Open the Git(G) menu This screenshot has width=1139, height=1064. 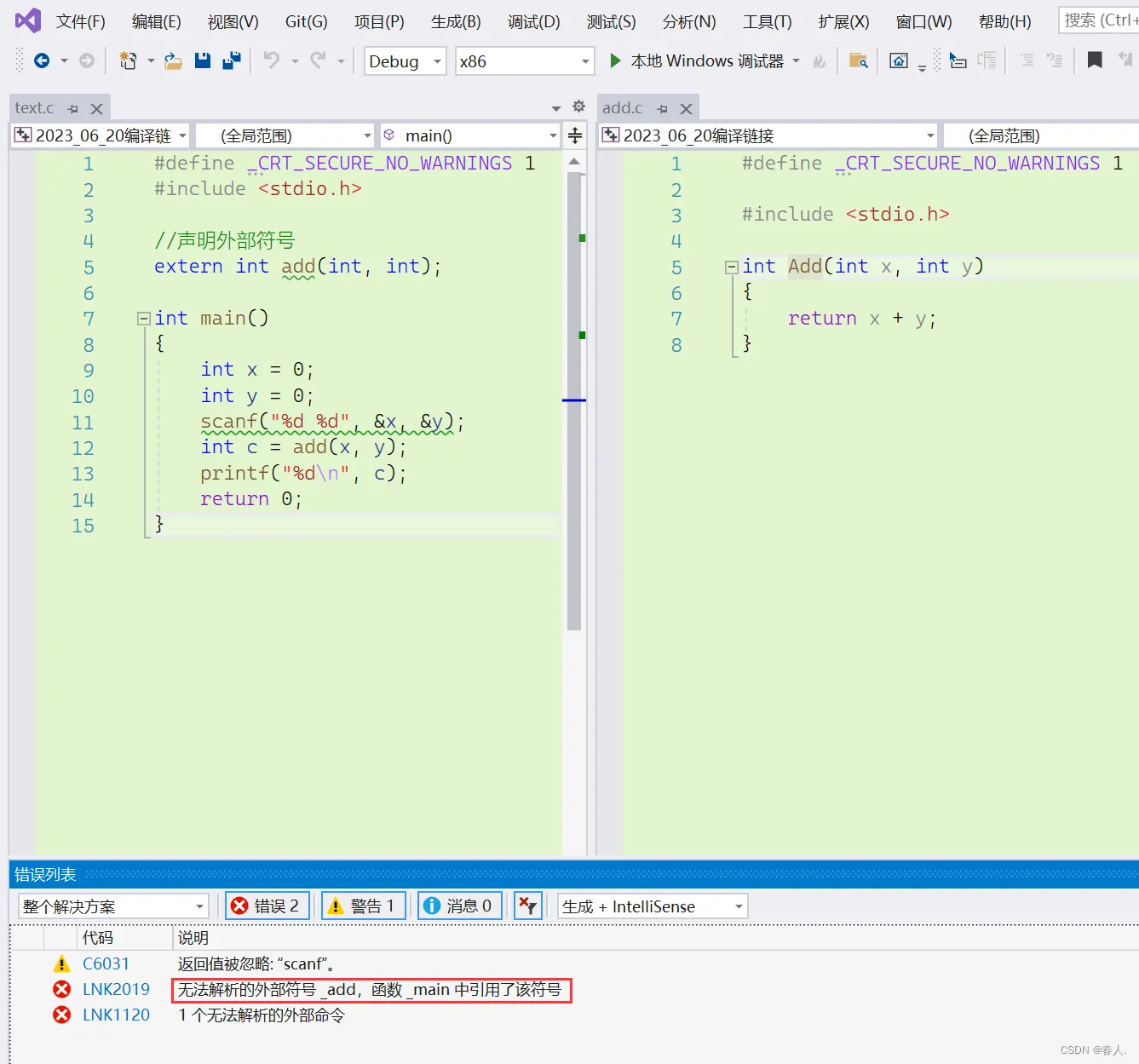click(307, 21)
